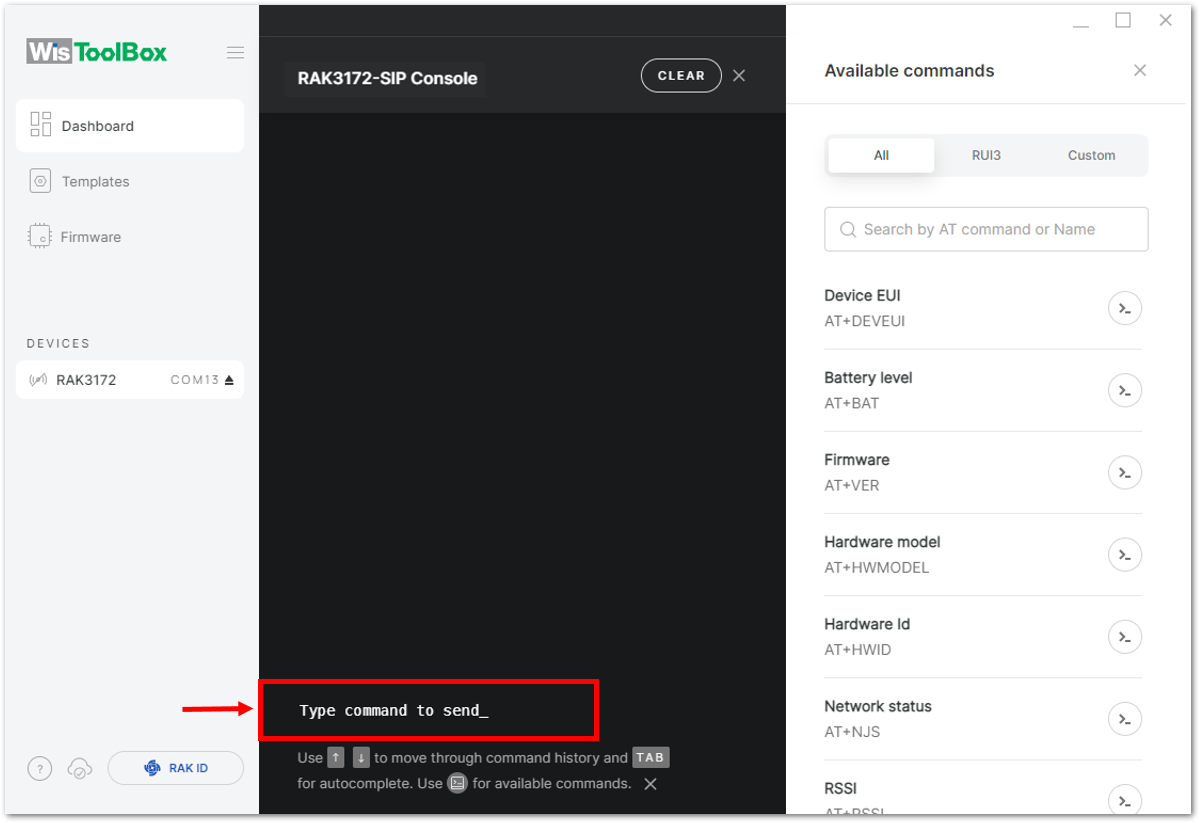
Task: Click the COM13 port label
Action: pyautogui.click(x=195, y=380)
